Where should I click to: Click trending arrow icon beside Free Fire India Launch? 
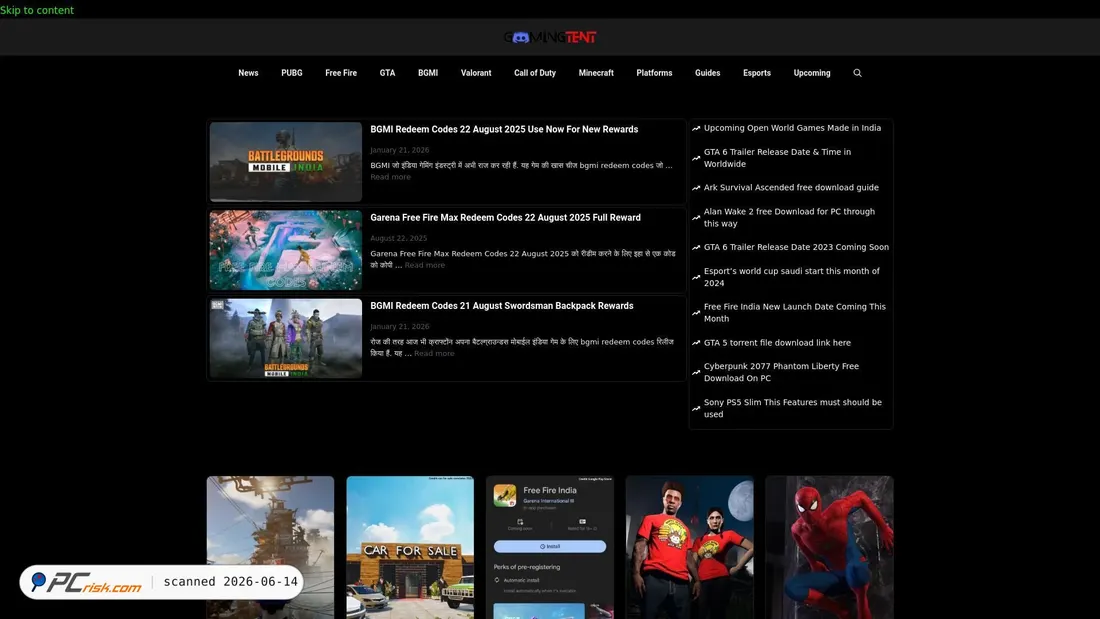pos(696,313)
